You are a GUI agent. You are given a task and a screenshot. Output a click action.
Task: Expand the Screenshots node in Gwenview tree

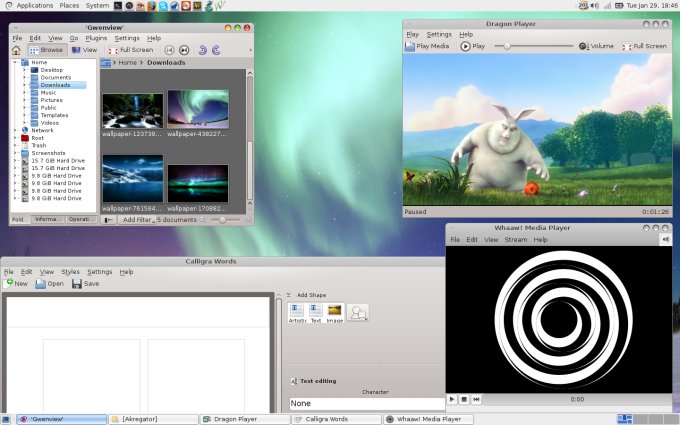point(15,153)
